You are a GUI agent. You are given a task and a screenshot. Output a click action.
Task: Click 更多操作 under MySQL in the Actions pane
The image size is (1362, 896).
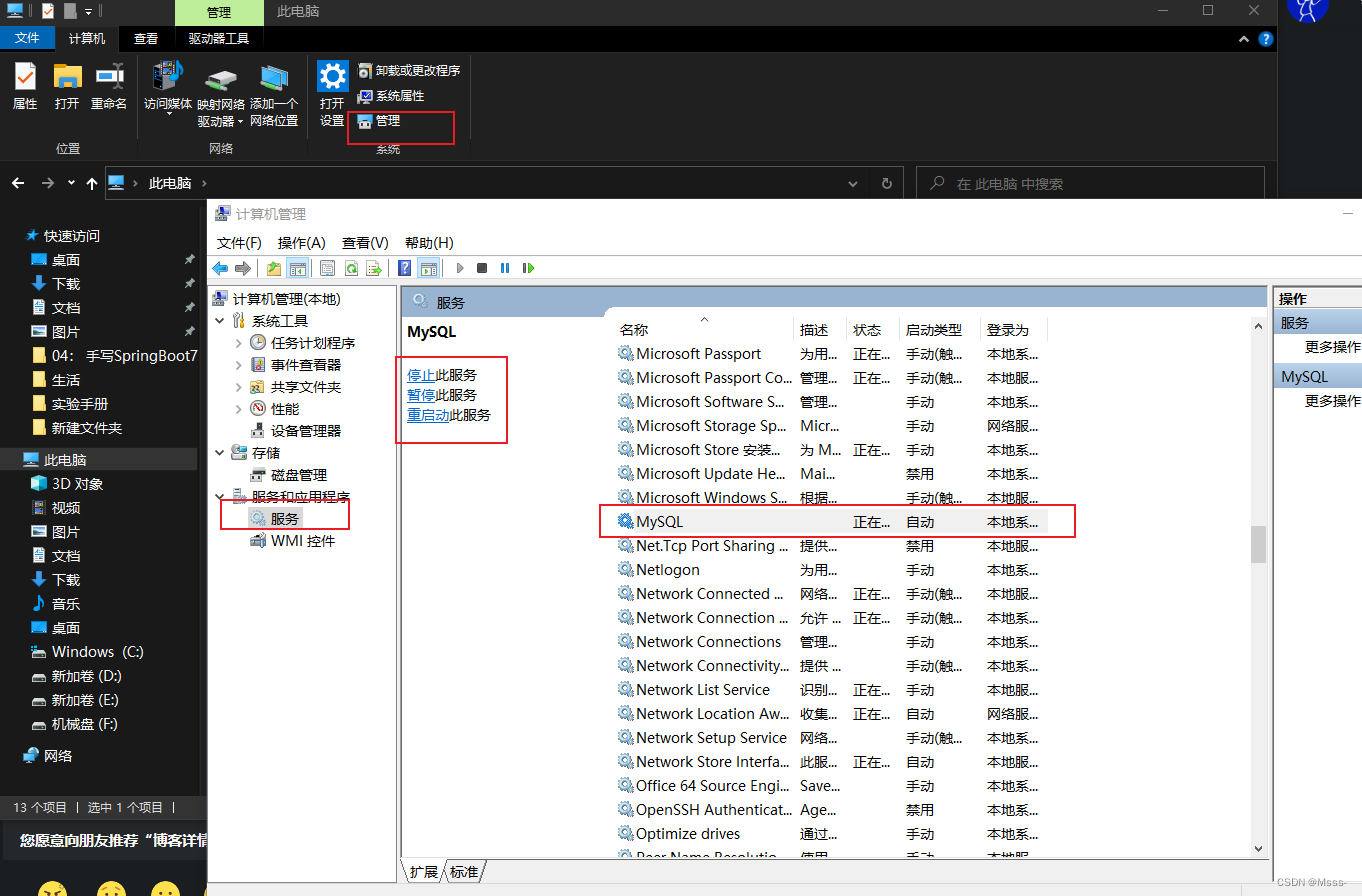click(1333, 401)
